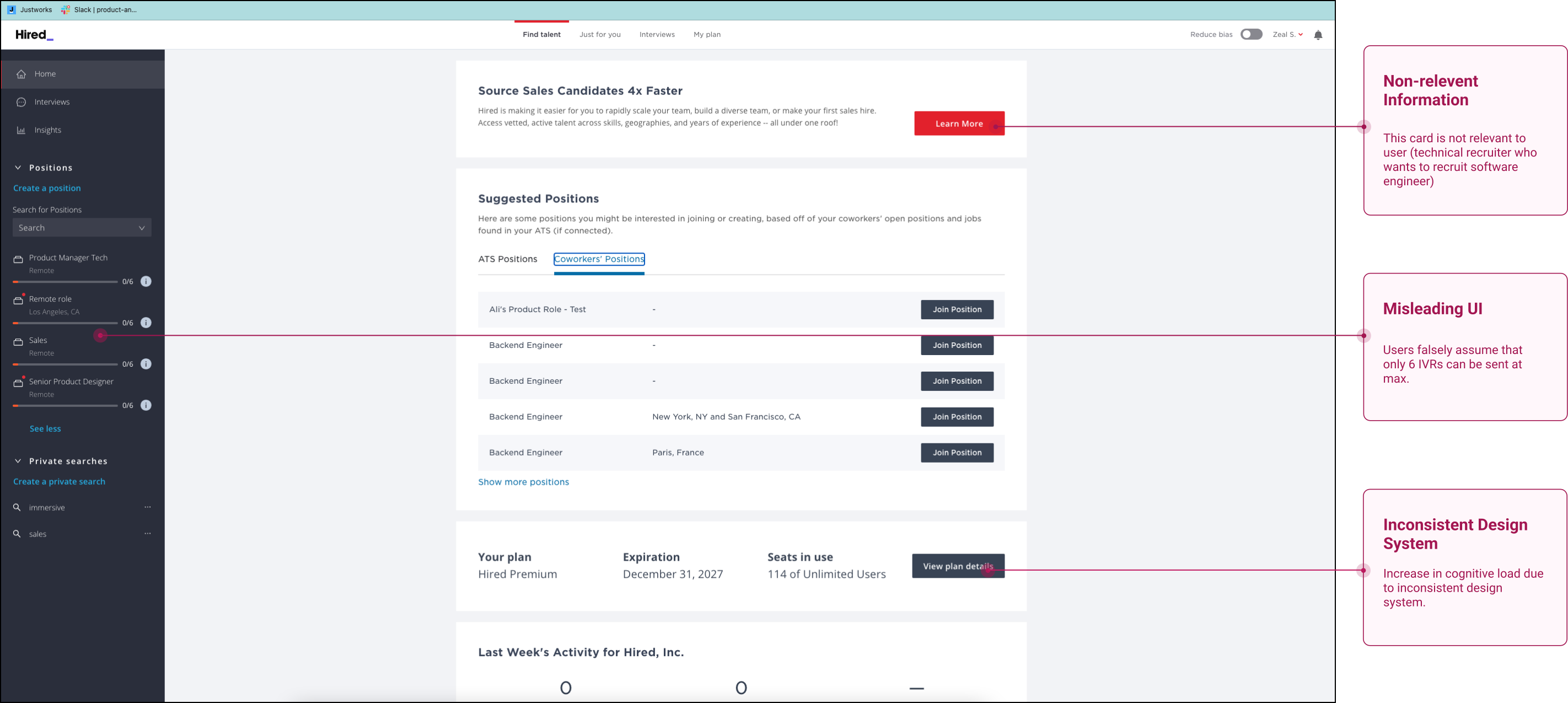Viewport: 1568px width, 703px height.
Task: Collapse the Positions section chevron
Action: click(x=18, y=168)
